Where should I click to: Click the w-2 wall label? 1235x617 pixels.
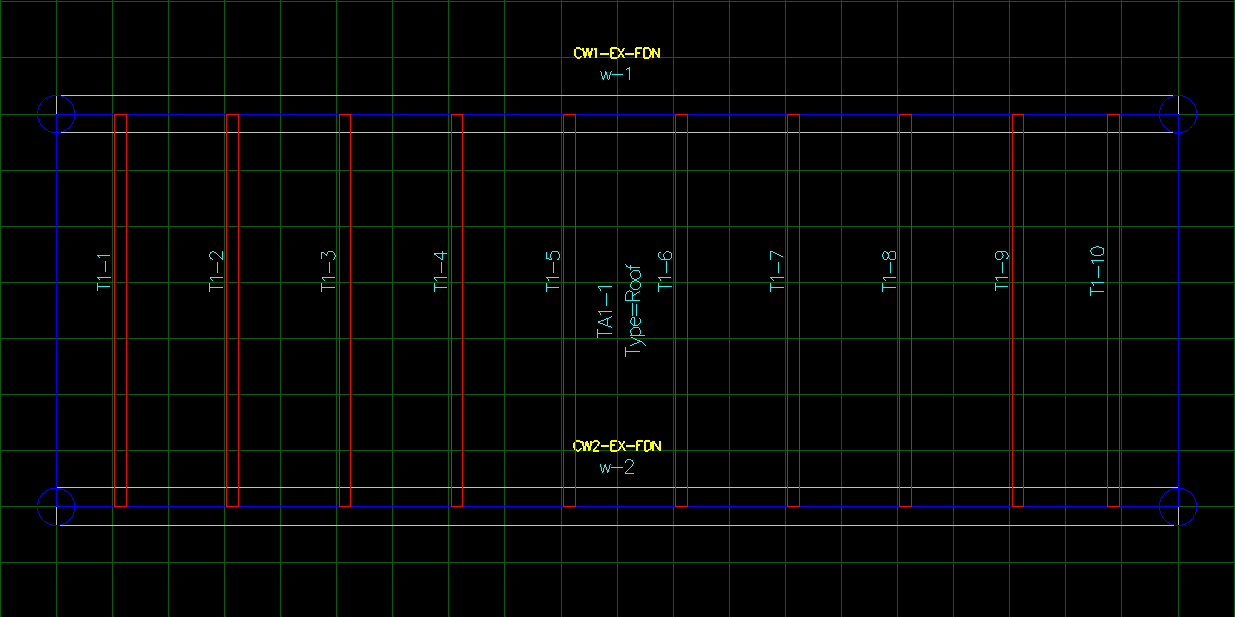click(616, 467)
